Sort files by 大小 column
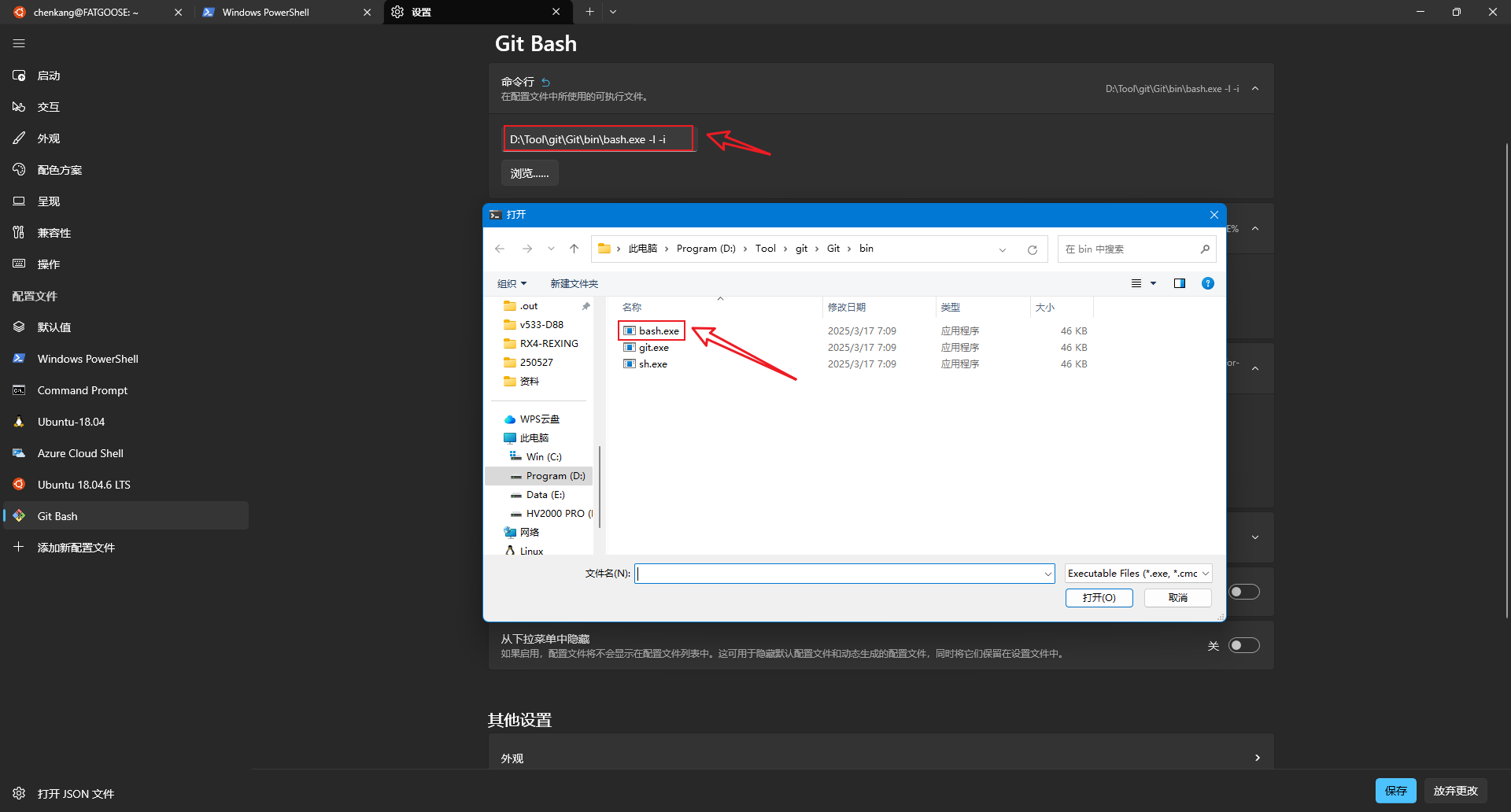 [1062, 307]
